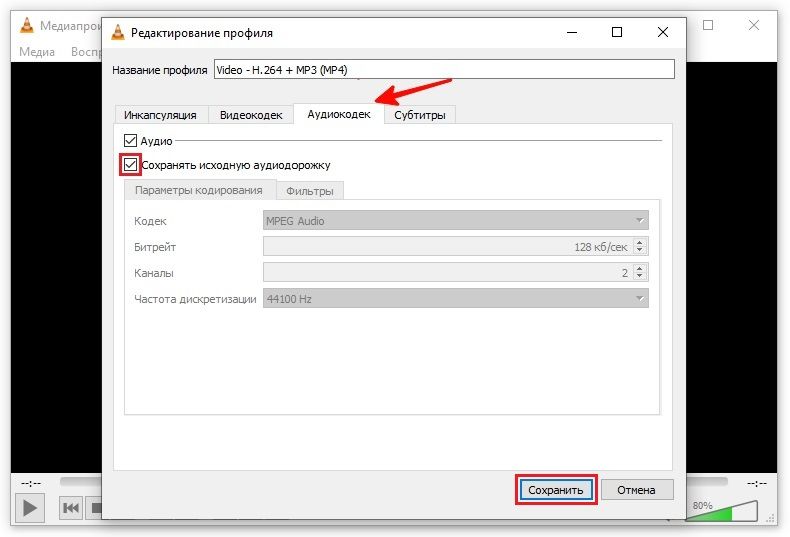
Task: Decrease bitrate with the down arrow
Action: pos(641,251)
